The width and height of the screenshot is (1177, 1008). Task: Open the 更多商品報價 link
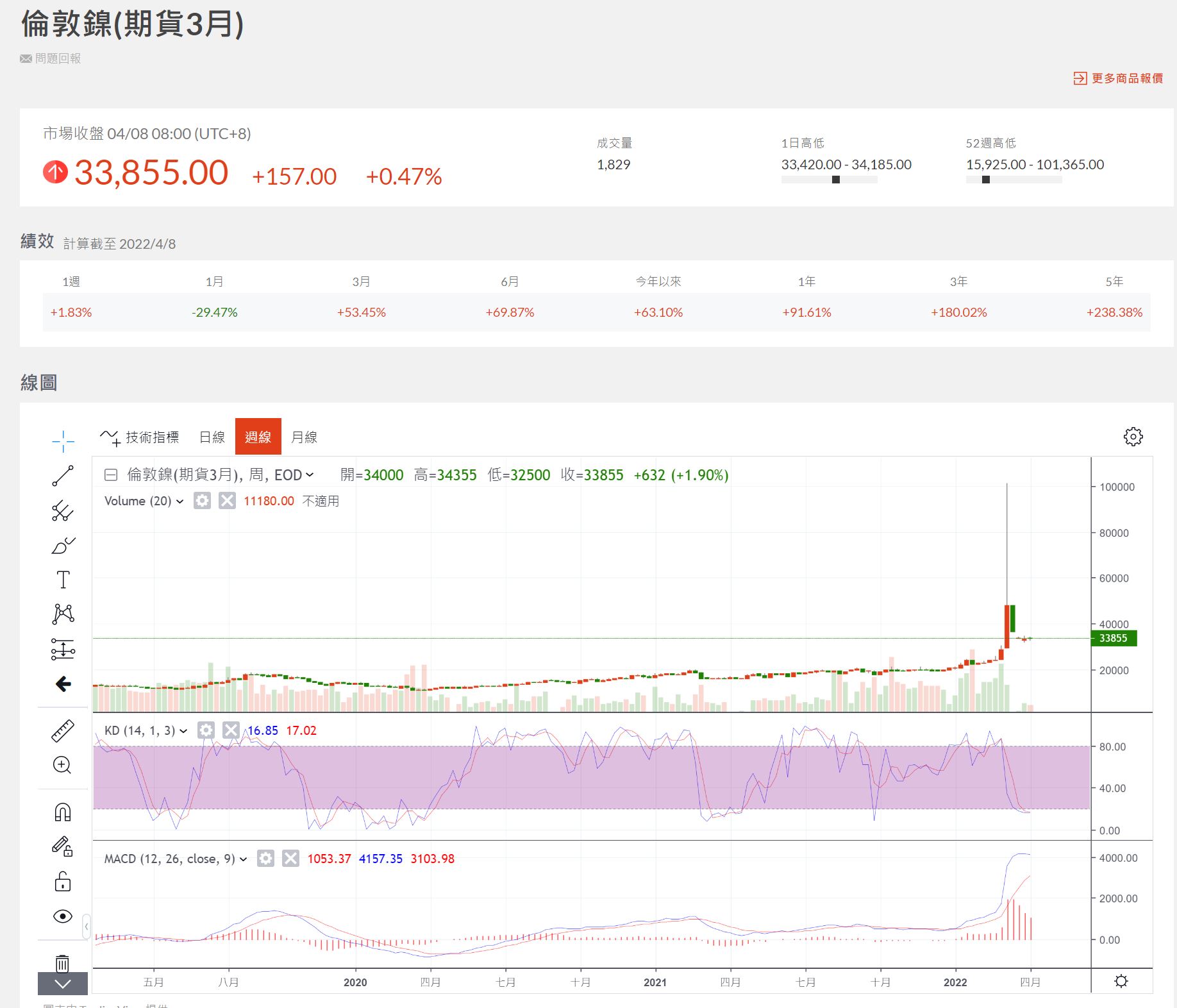[x=1119, y=78]
